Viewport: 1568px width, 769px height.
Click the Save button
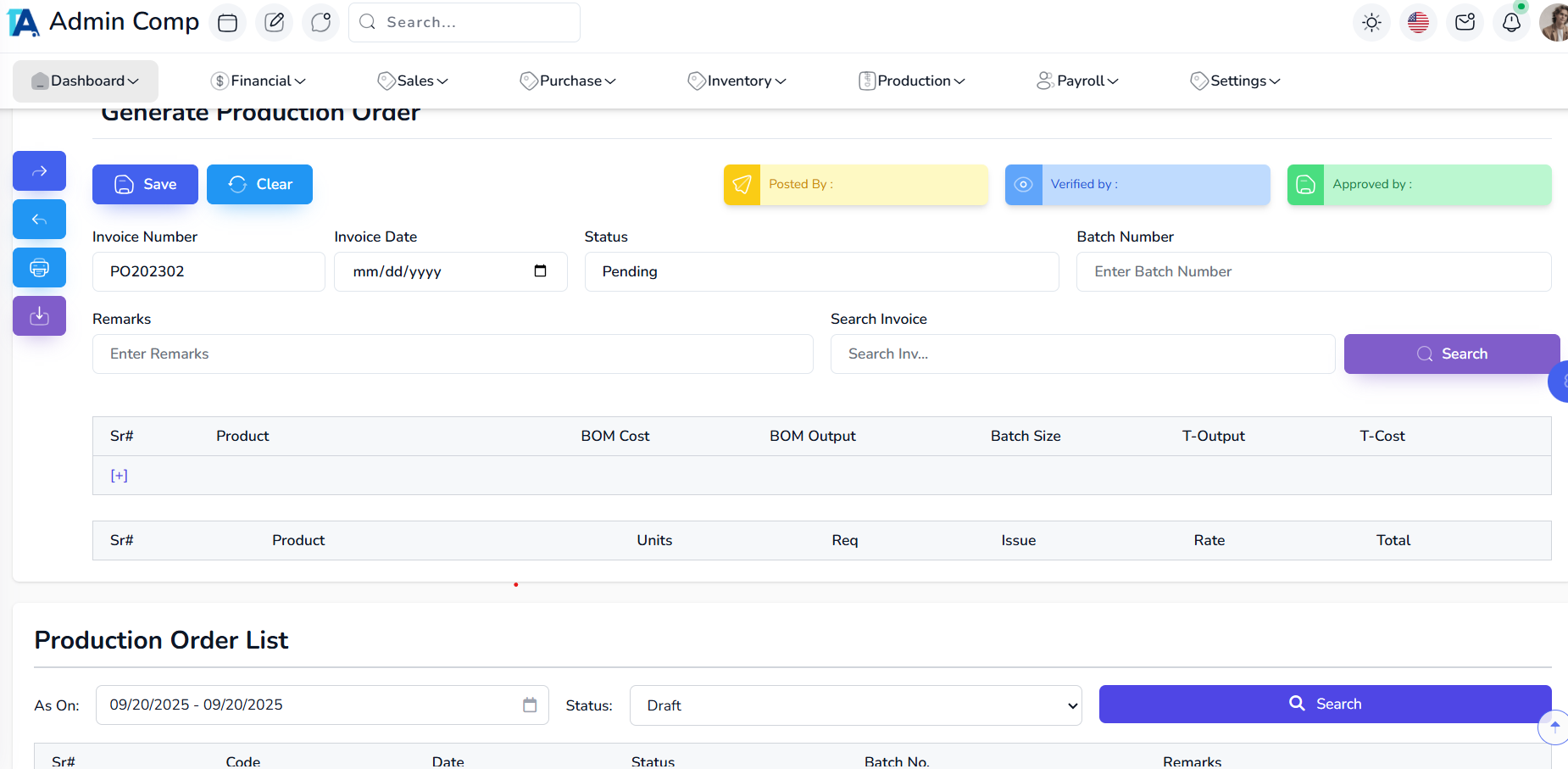[x=145, y=184]
